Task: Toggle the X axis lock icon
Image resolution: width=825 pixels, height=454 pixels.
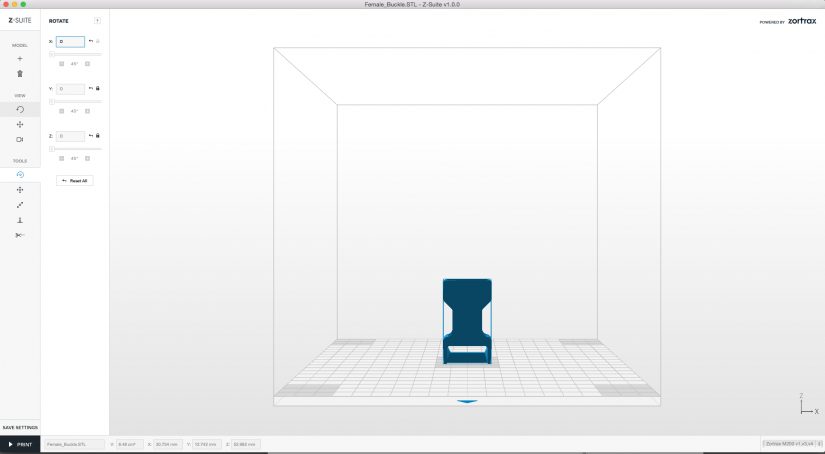Action: point(98,41)
